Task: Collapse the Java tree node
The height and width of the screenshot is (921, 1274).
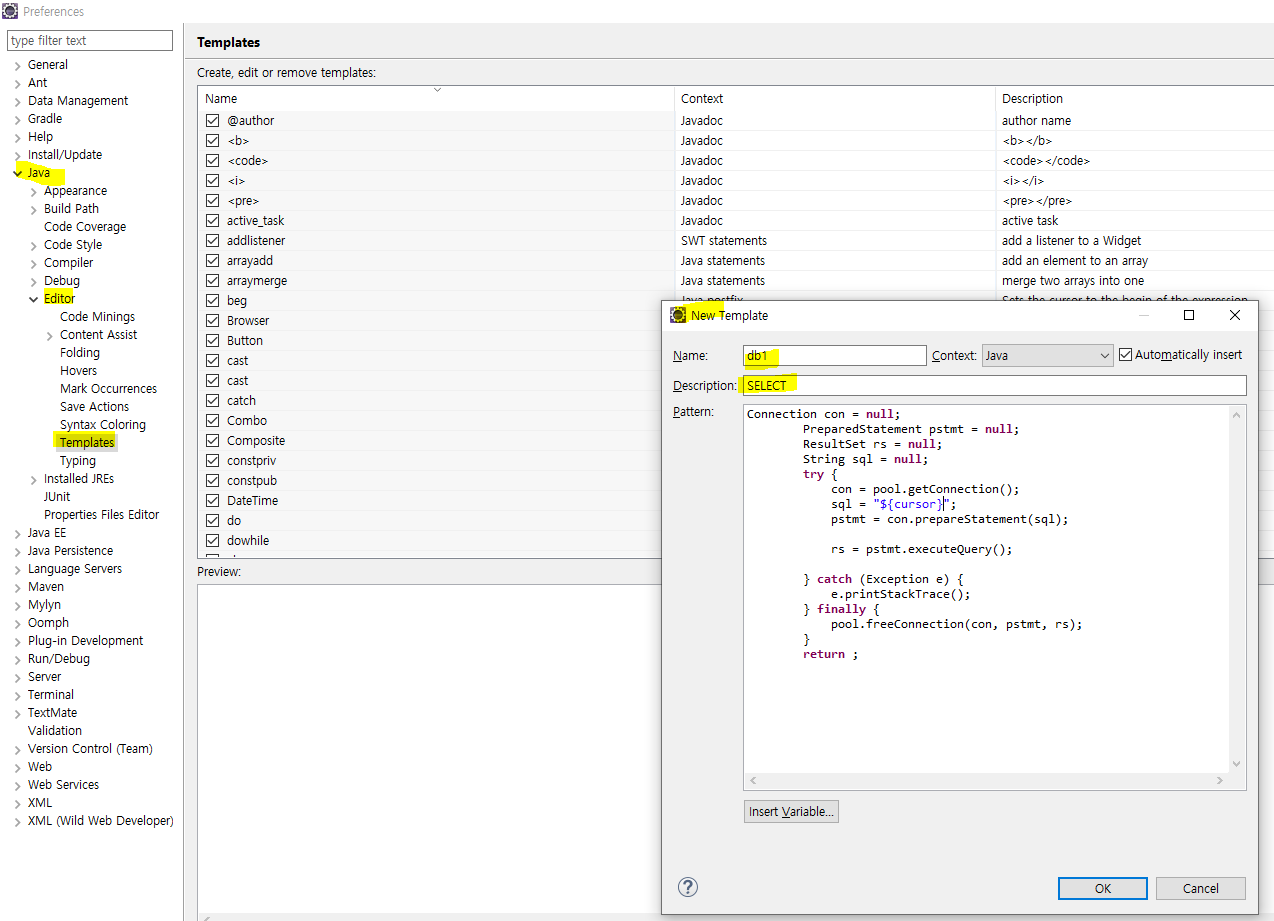Action: 18,173
